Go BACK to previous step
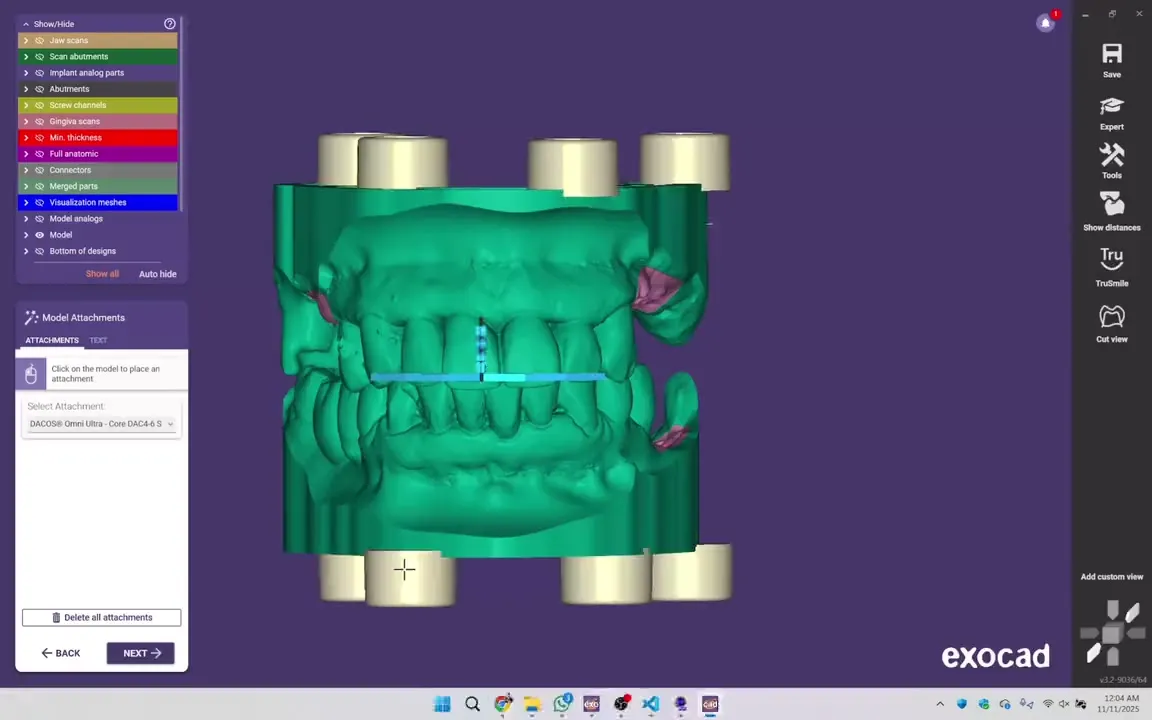 click(61, 653)
